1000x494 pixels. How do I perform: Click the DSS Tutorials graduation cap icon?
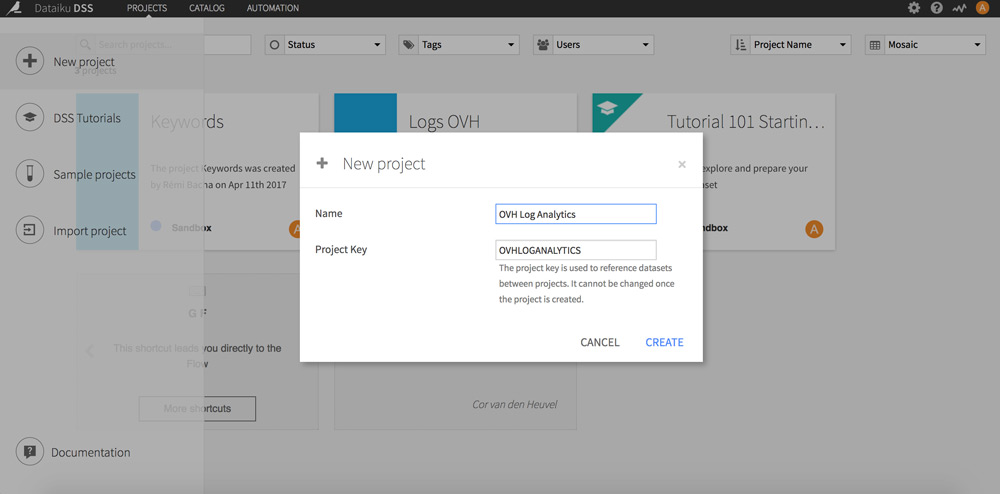point(29,118)
